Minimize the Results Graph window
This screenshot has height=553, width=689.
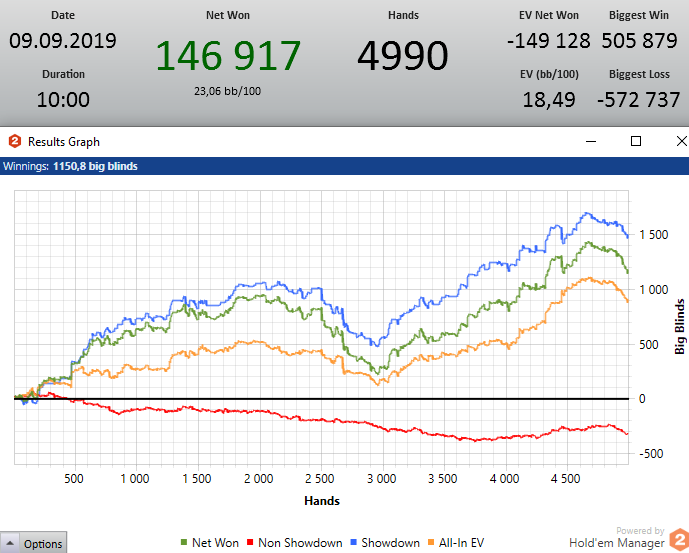pyautogui.click(x=591, y=142)
